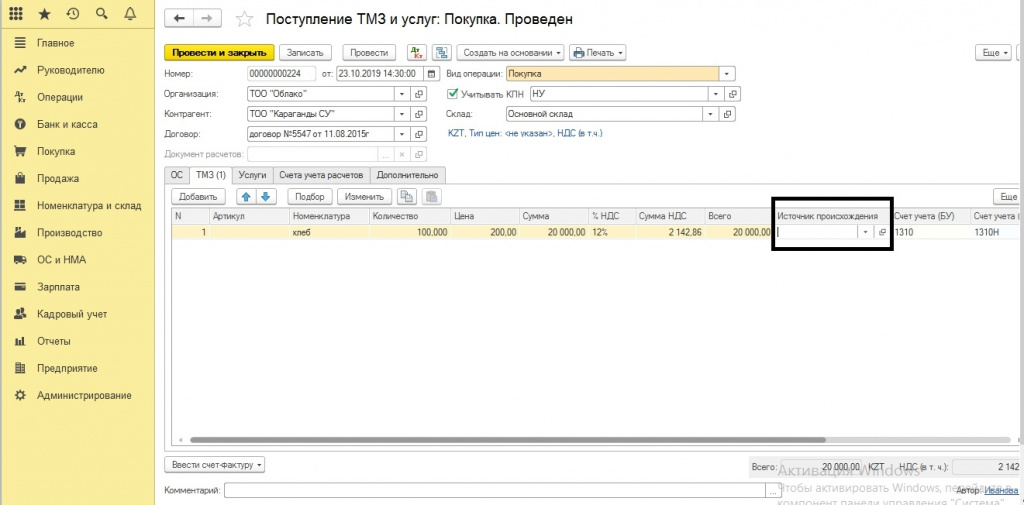Copy rows icon next to Изменить

point(407,196)
